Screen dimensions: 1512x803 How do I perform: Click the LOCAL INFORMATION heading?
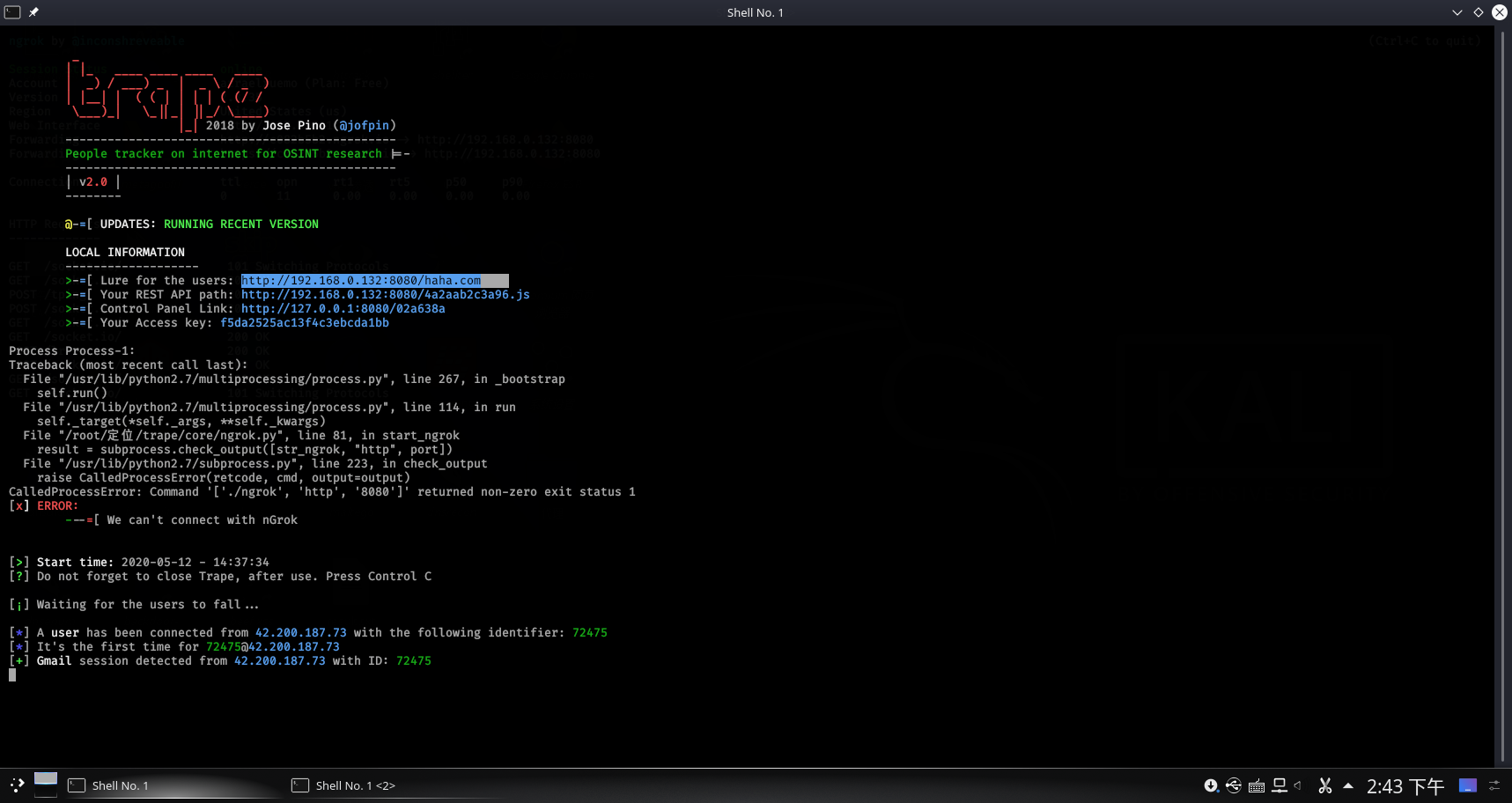click(x=125, y=253)
